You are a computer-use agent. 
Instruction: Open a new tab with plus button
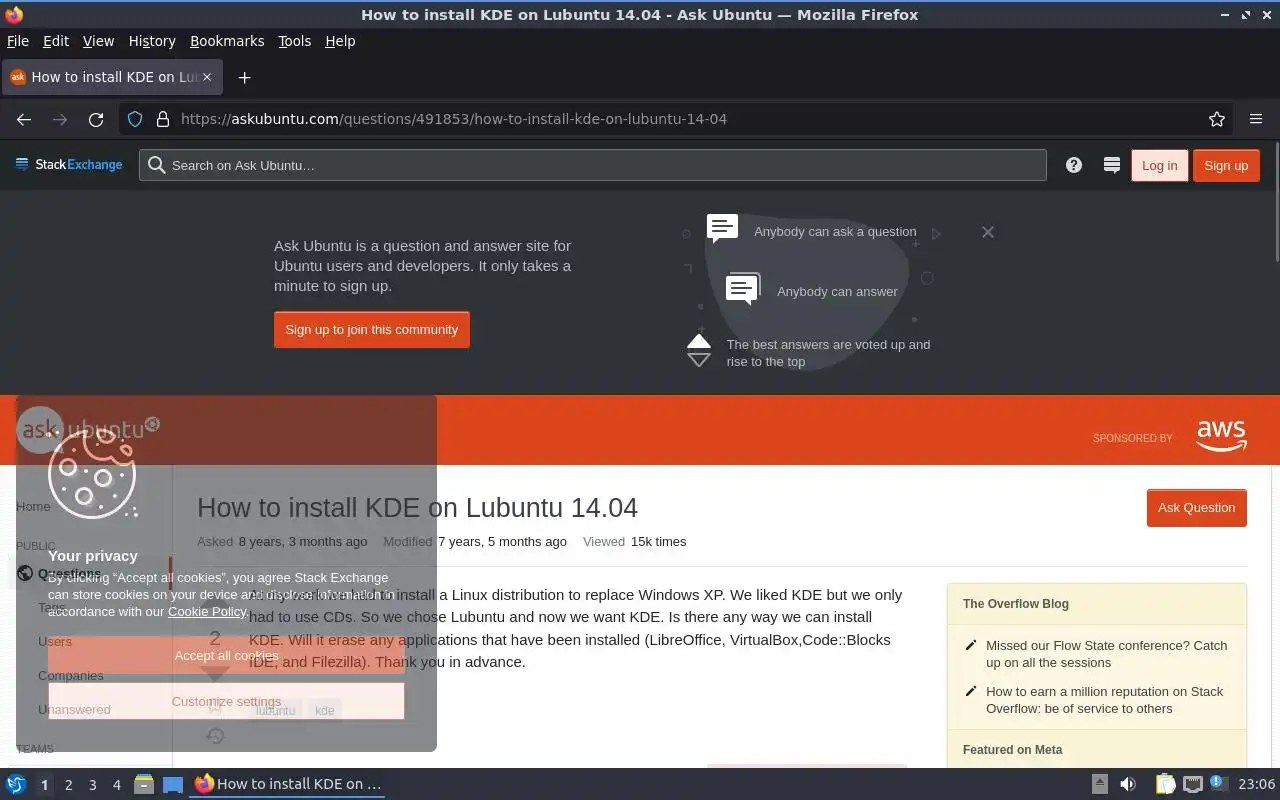(x=244, y=77)
